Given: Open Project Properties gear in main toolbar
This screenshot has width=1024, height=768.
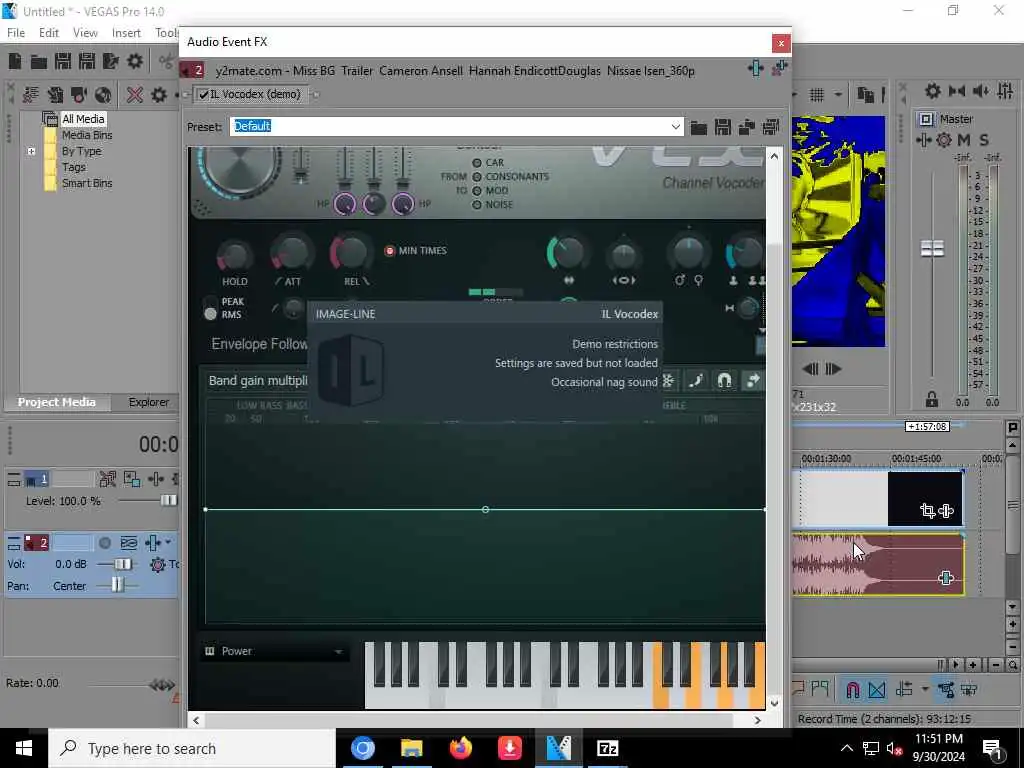Looking at the screenshot, I should (x=135, y=61).
